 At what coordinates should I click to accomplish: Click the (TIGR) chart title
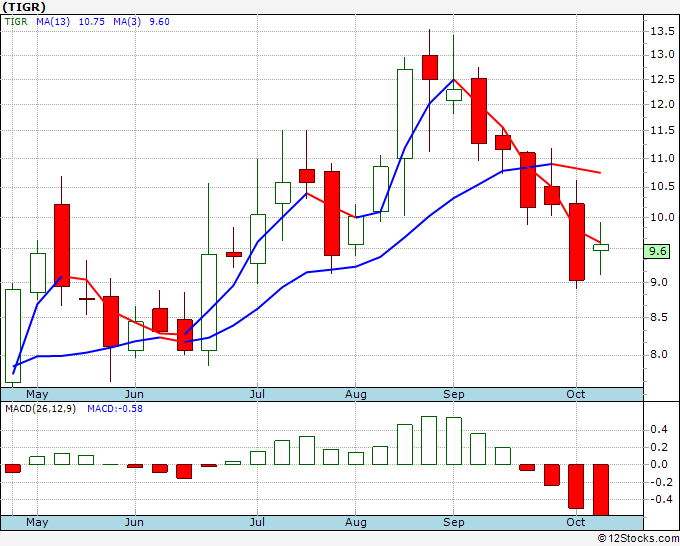pyautogui.click(x=24, y=7)
